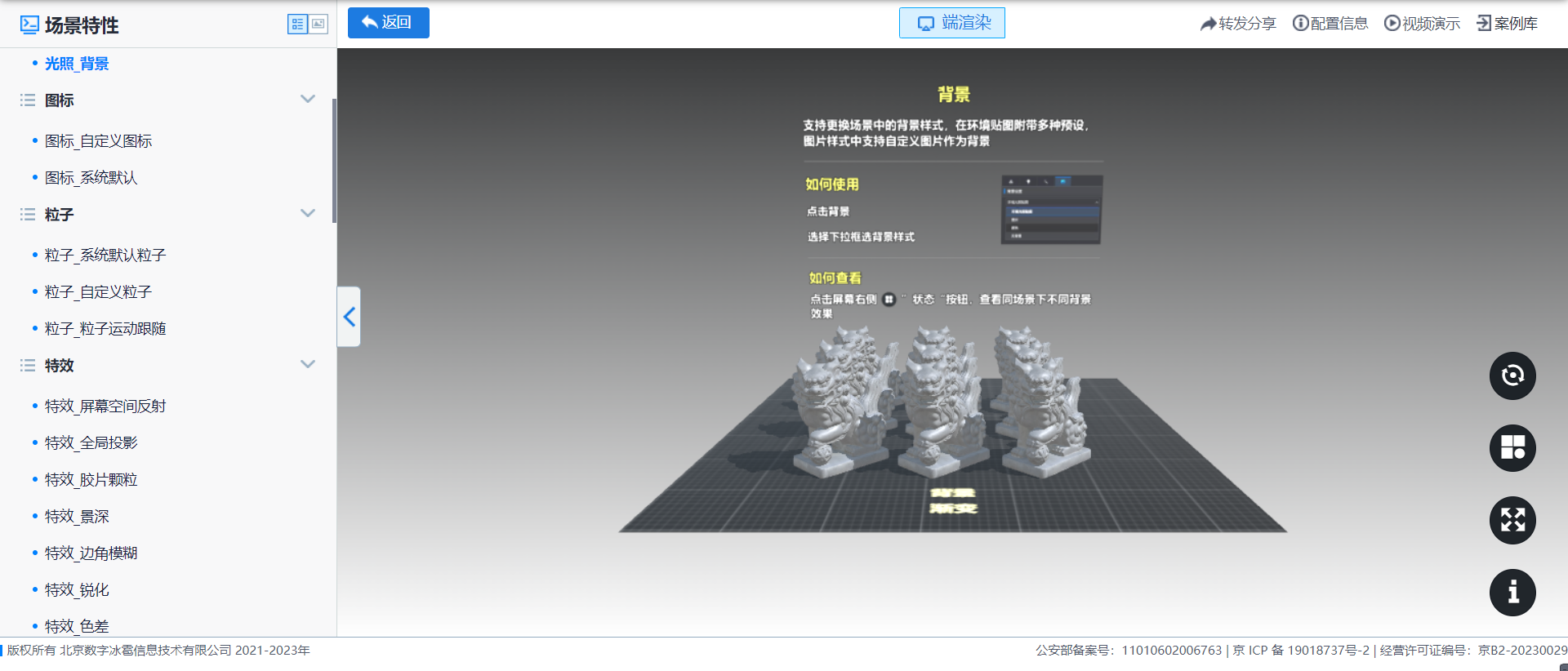Click the sidebar vertical scrollbar
The image size is (1568, 671).
(334, 161)
